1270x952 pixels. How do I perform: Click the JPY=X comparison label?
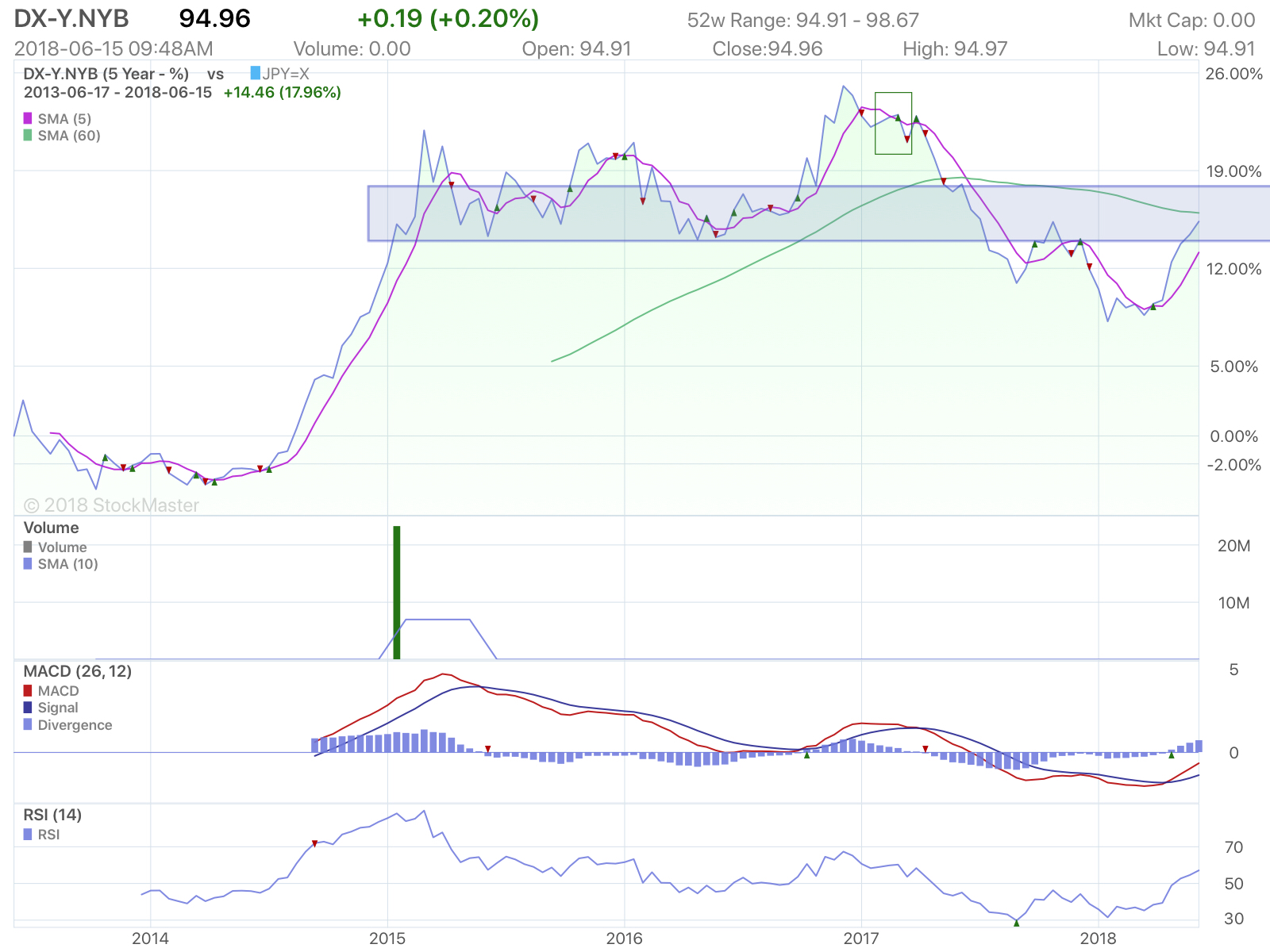tap(286, 74)
